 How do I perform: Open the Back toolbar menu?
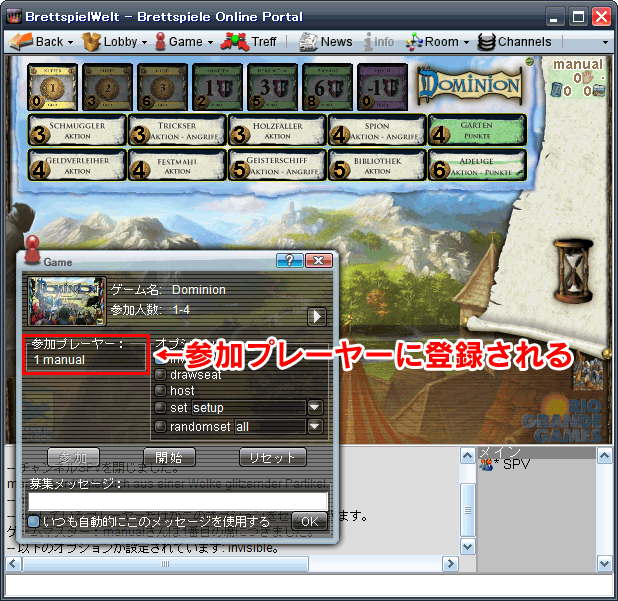[x=41, y=41]
